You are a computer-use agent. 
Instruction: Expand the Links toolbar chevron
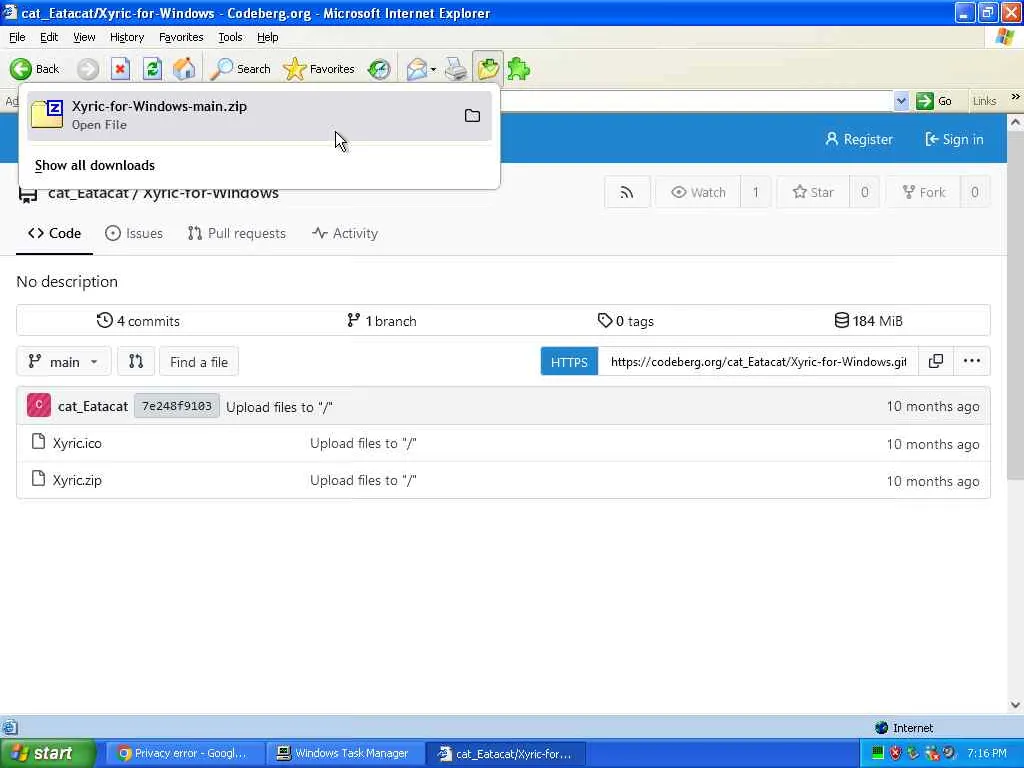point(1015,97)
